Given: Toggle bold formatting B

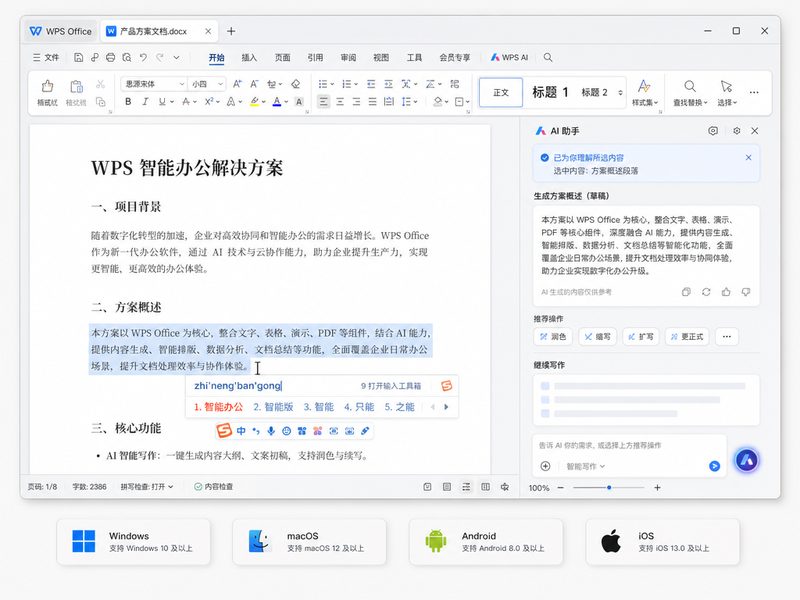Looking at the screenshot, I should point(128,102).
